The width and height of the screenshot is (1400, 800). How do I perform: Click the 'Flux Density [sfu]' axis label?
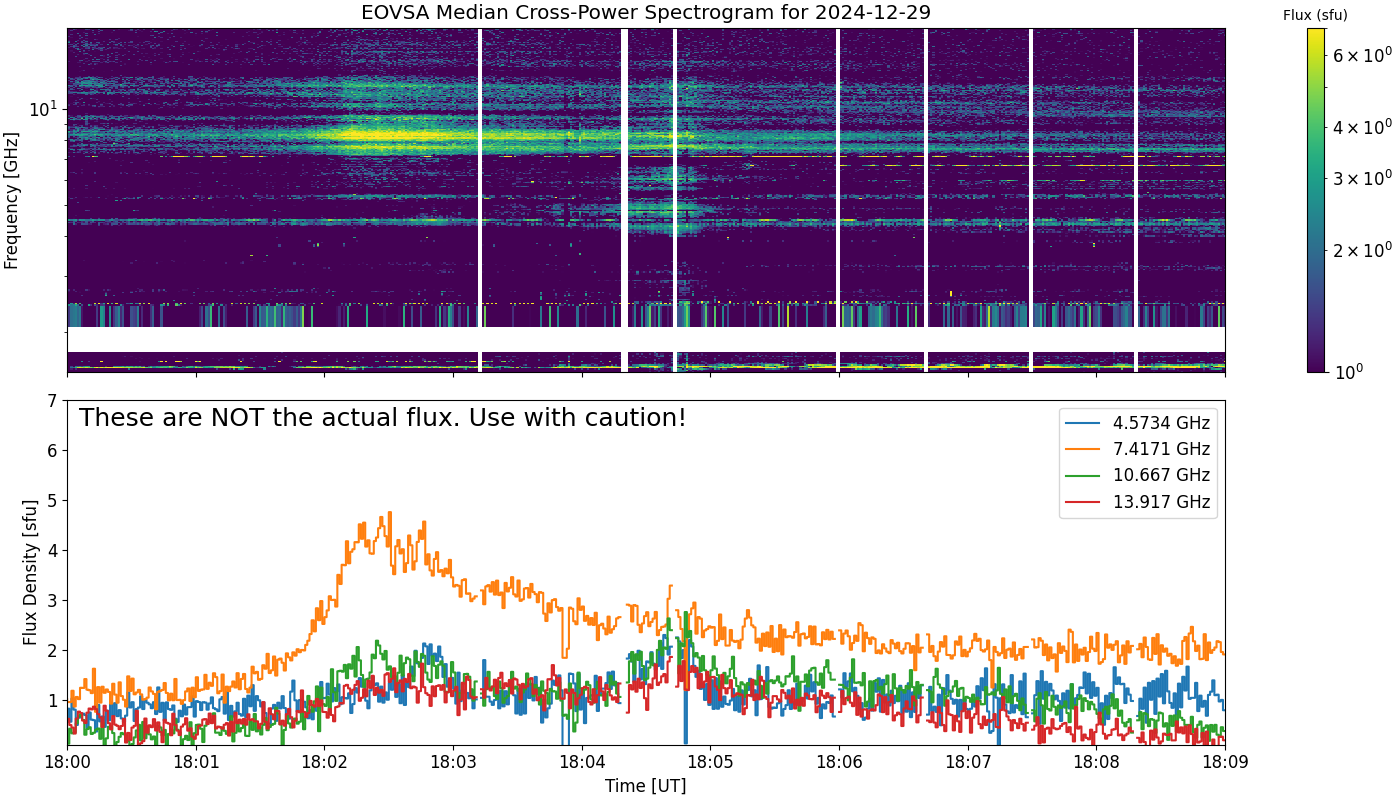pos(31,573)
